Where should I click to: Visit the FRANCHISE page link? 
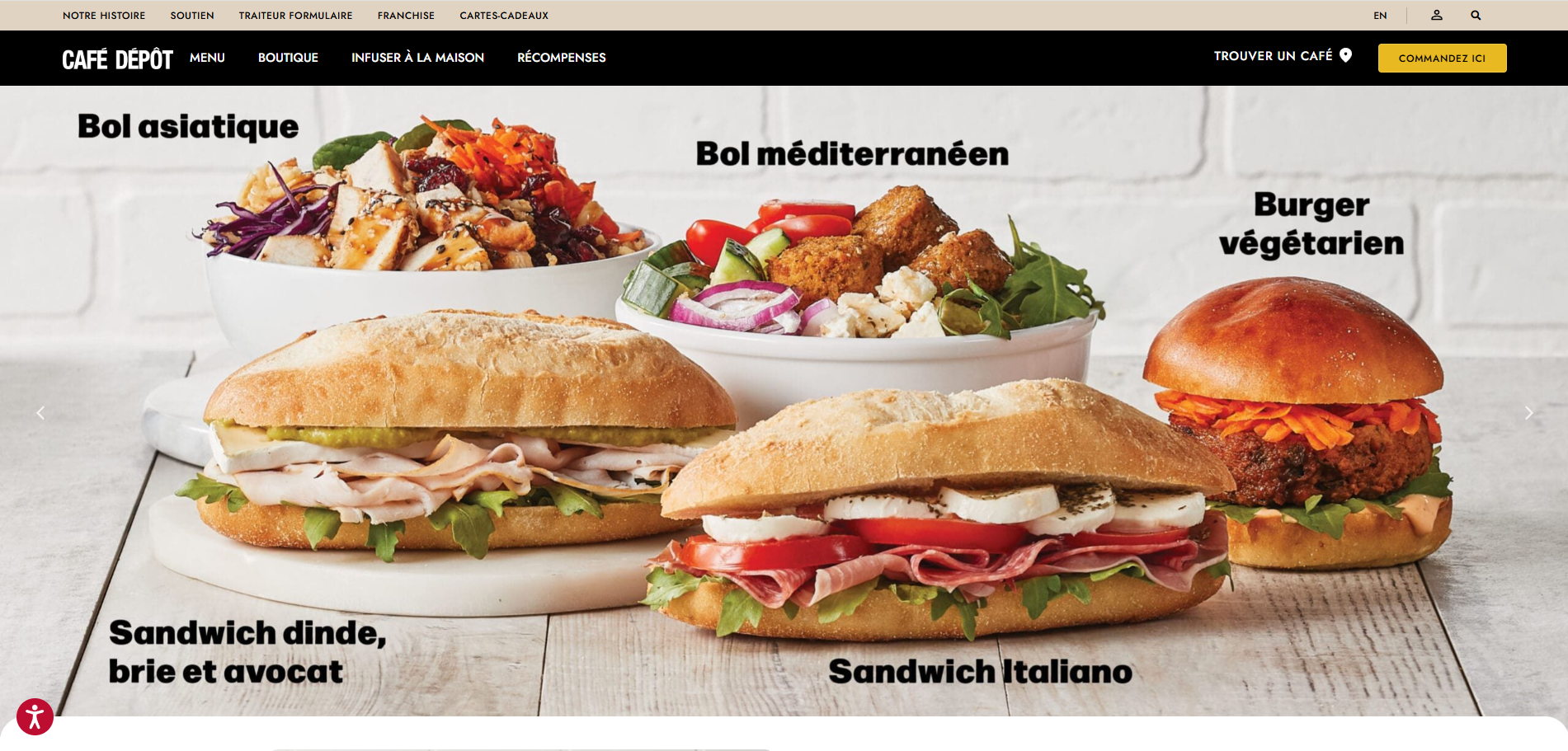click(406, 16)
